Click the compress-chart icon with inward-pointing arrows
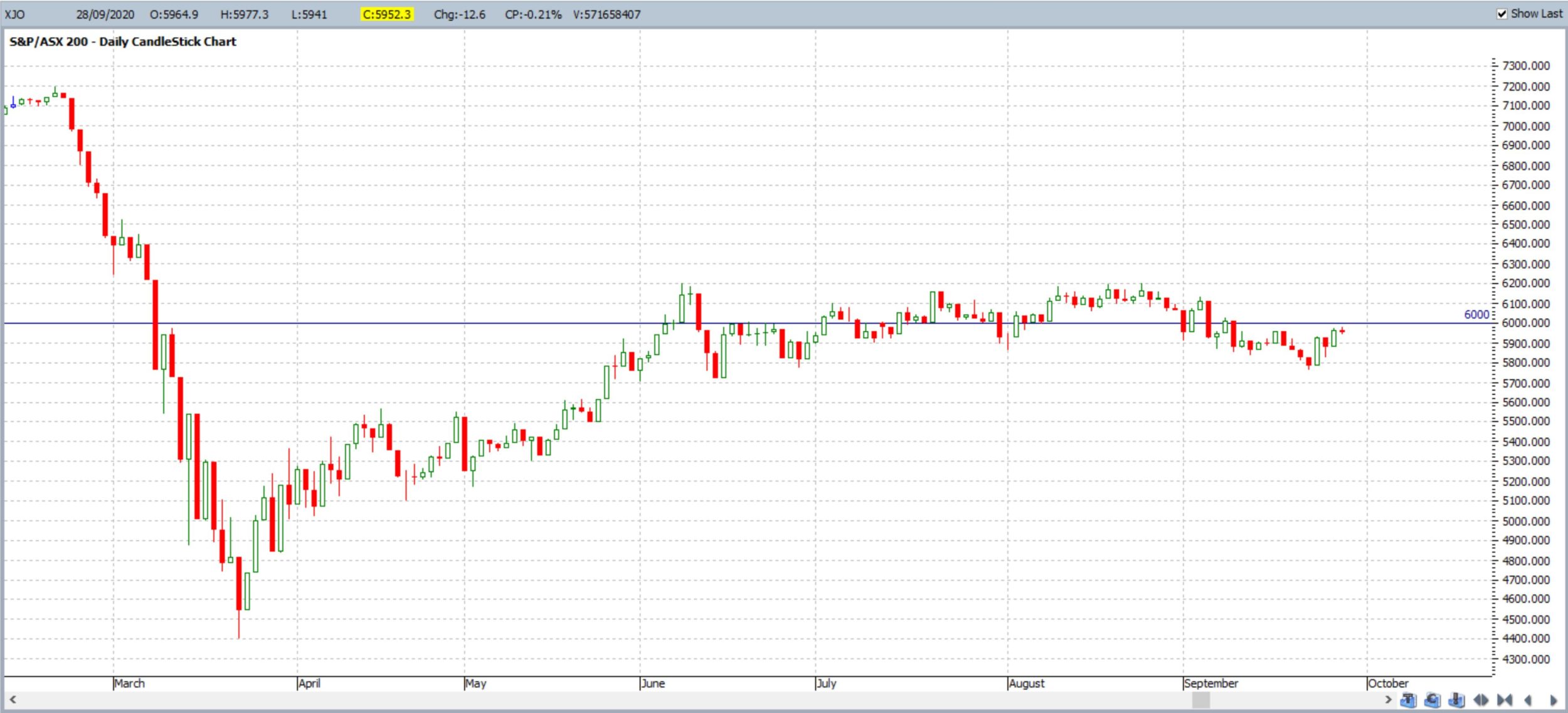This screenshot has width=1568, height=713. click(x=1505, y=700)
